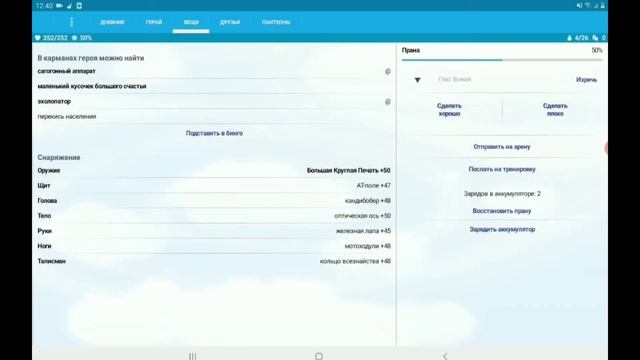
Task: Expand the god voice dropdown arrow
Action: point(418,80)
